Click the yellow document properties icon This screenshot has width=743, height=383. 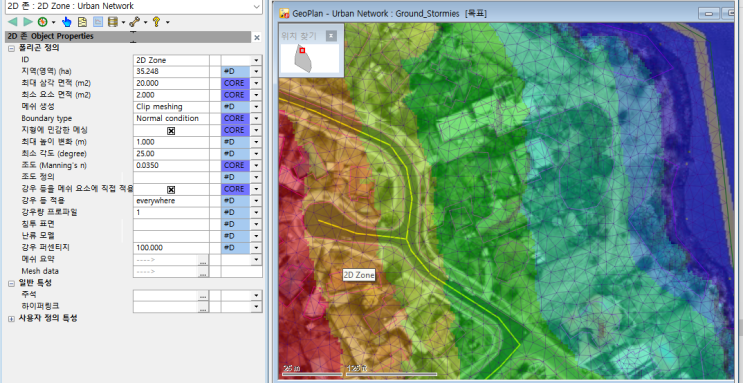[82, 22]
